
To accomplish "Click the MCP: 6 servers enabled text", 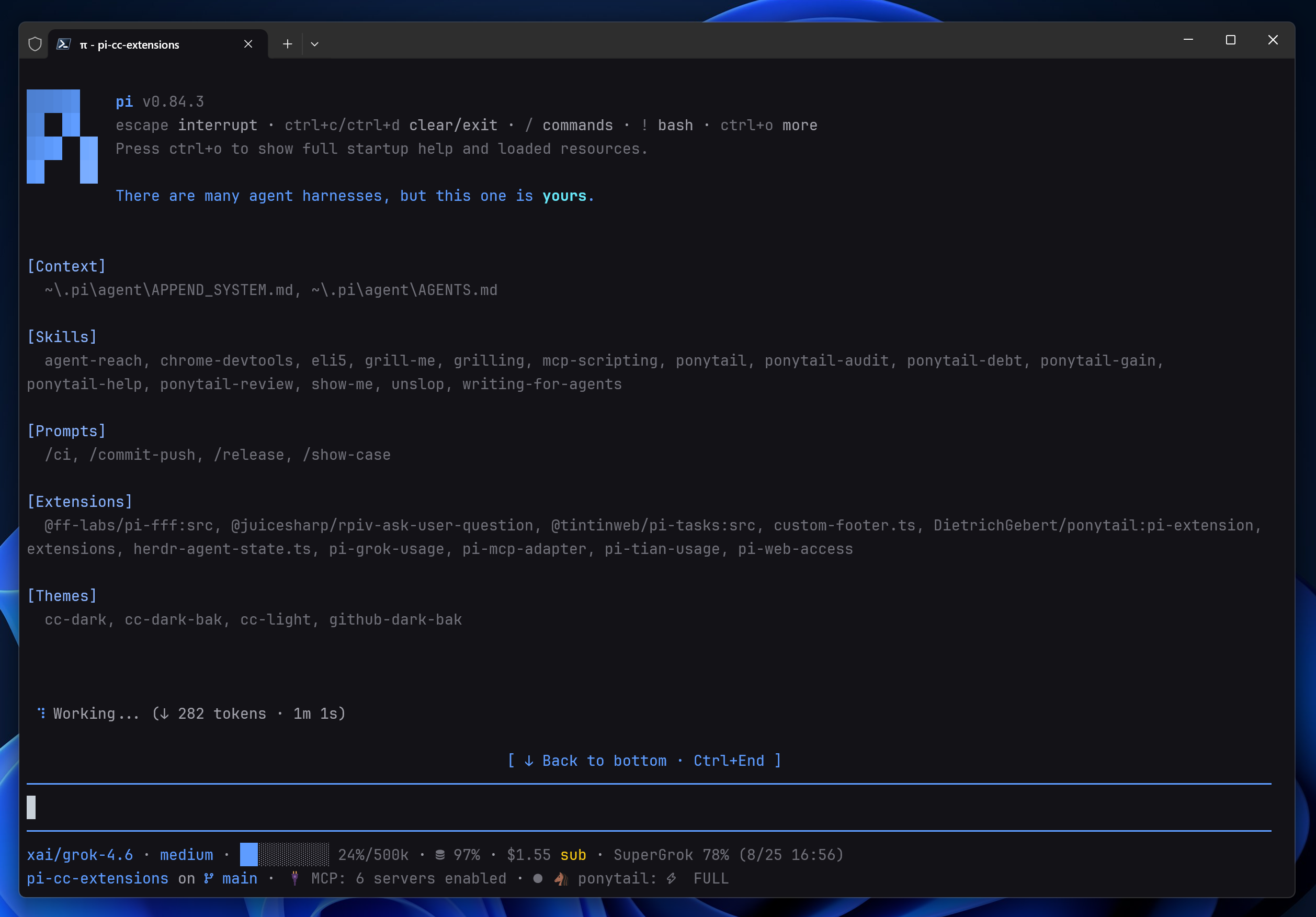I will tap(409, 879).
